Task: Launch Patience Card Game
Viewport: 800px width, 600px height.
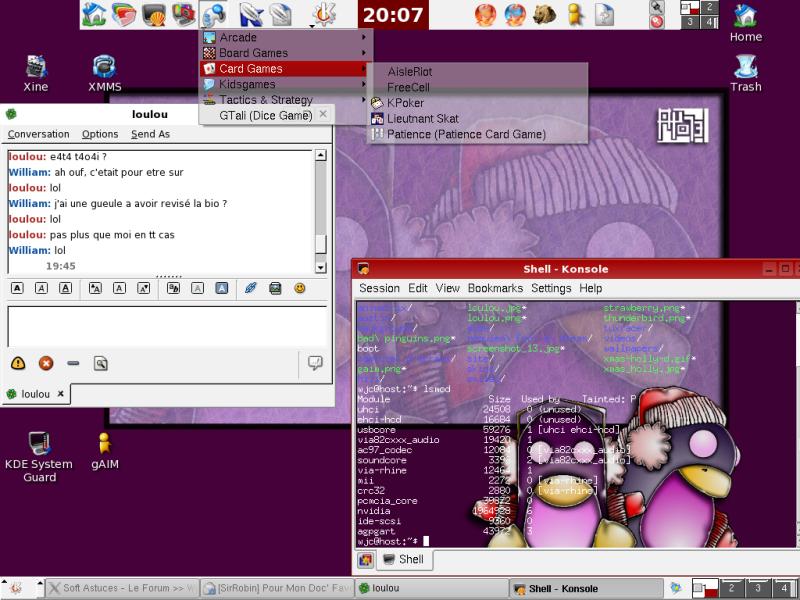Action: (478, 134)
